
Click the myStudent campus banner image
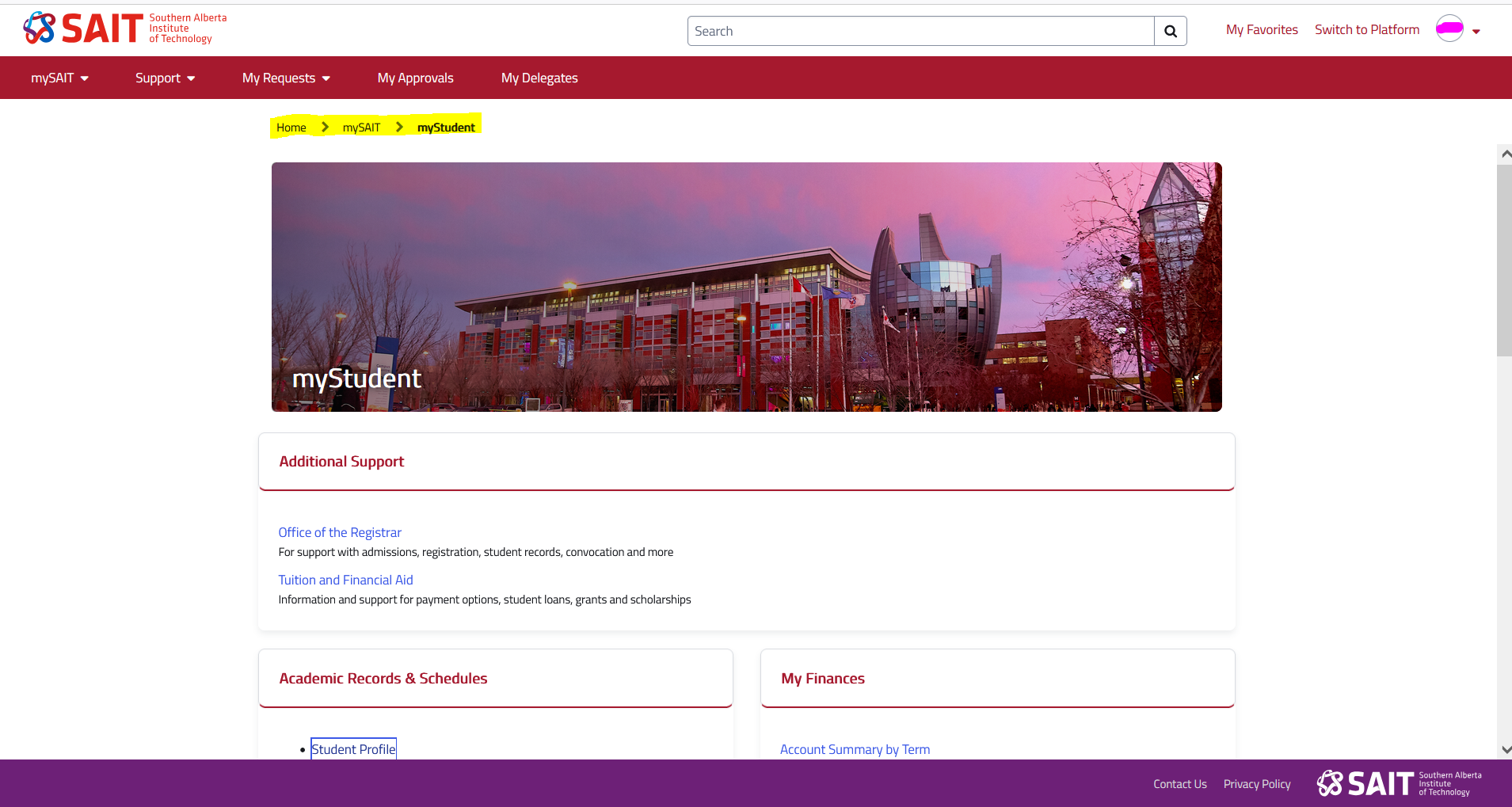pos(746,287)
